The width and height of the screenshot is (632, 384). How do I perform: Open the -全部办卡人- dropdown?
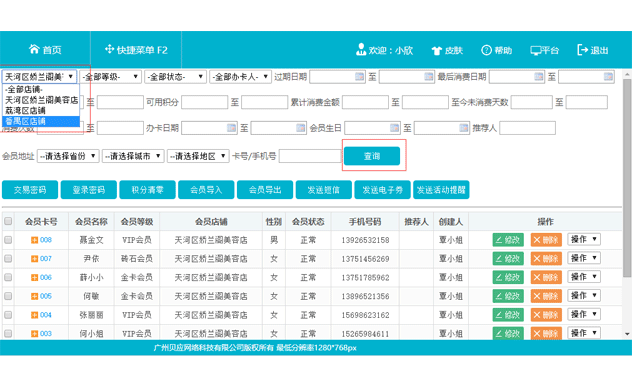[x=240, y=77]
